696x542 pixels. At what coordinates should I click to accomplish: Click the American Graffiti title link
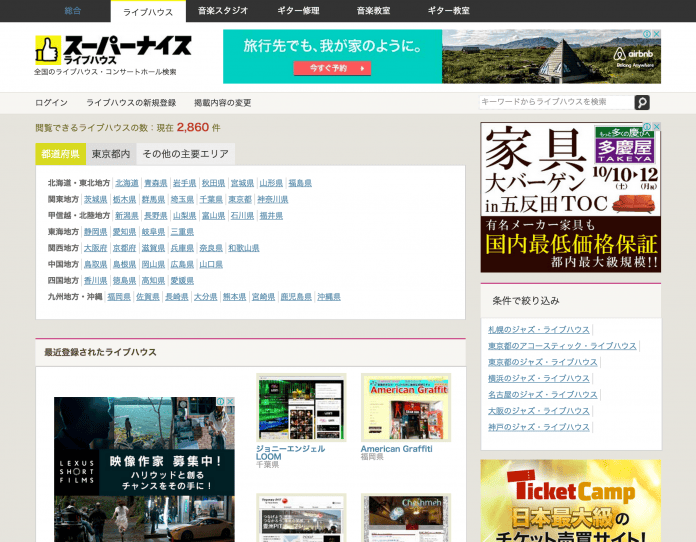point(396,449)
